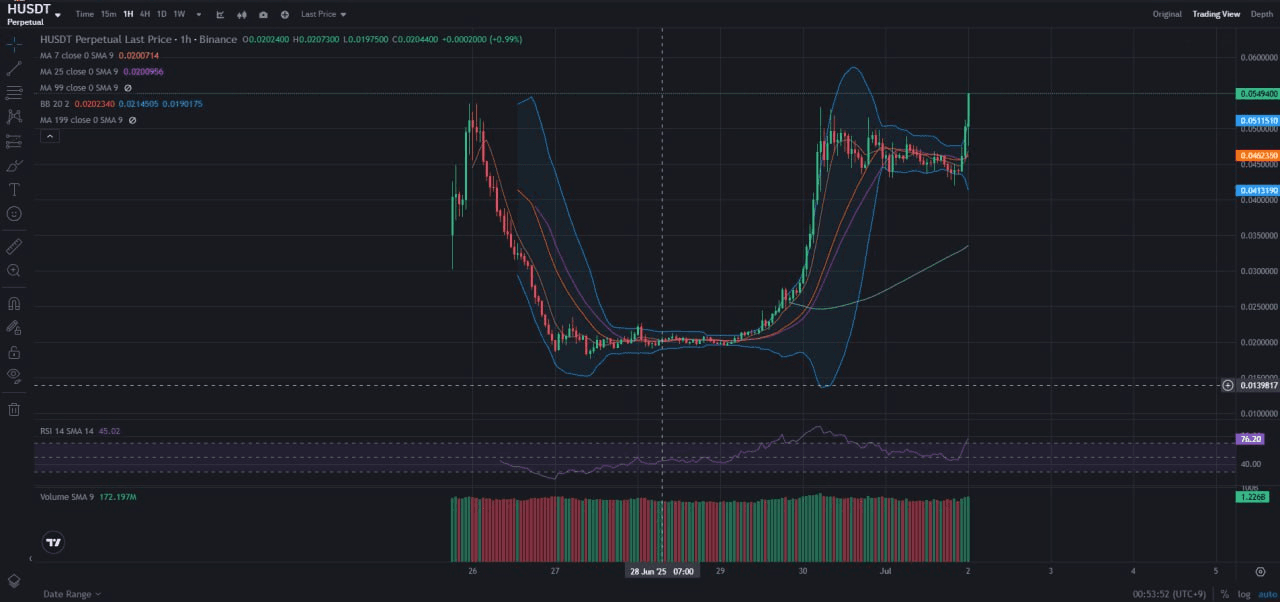Open the candlestick chart type selector
This screenshot has height=602, width=1280.
coord(242,15)
